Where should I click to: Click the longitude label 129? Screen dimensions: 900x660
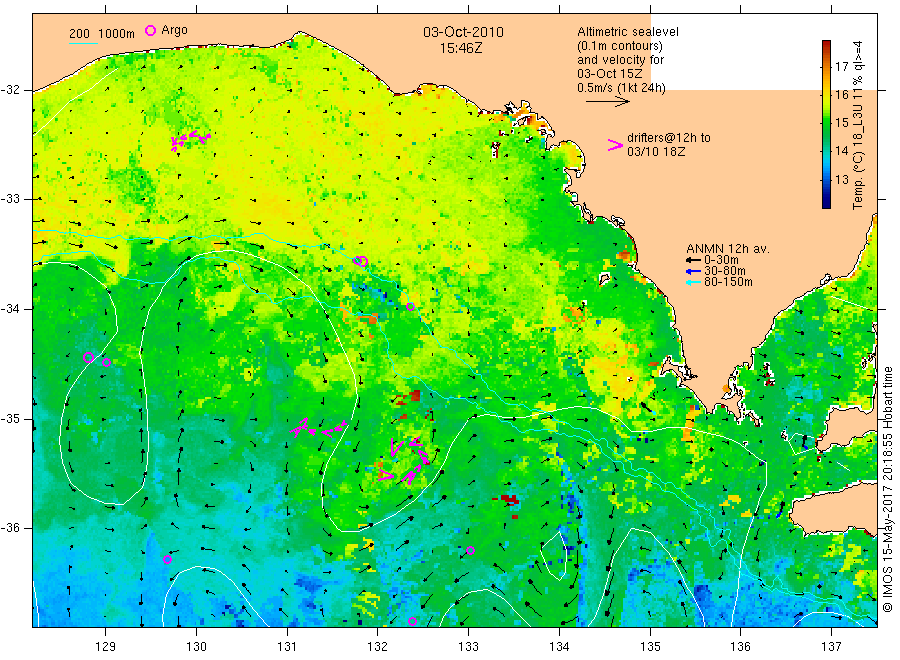pos(106,647)
